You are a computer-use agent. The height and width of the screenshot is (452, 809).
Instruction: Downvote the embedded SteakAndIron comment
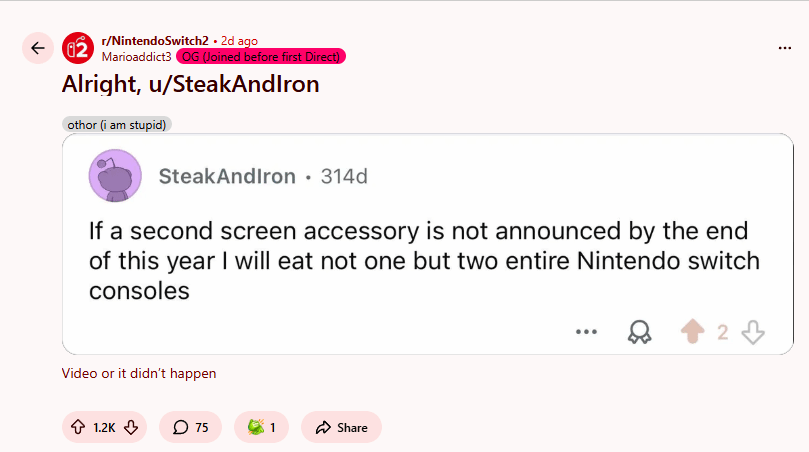tap(753, 332)
